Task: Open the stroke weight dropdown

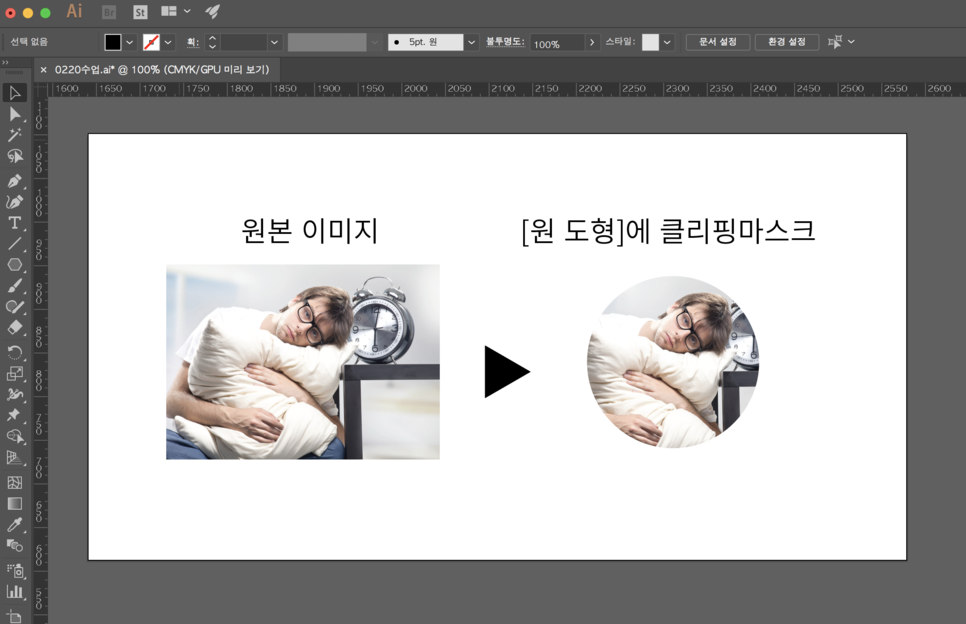Action: coord(275,42)
